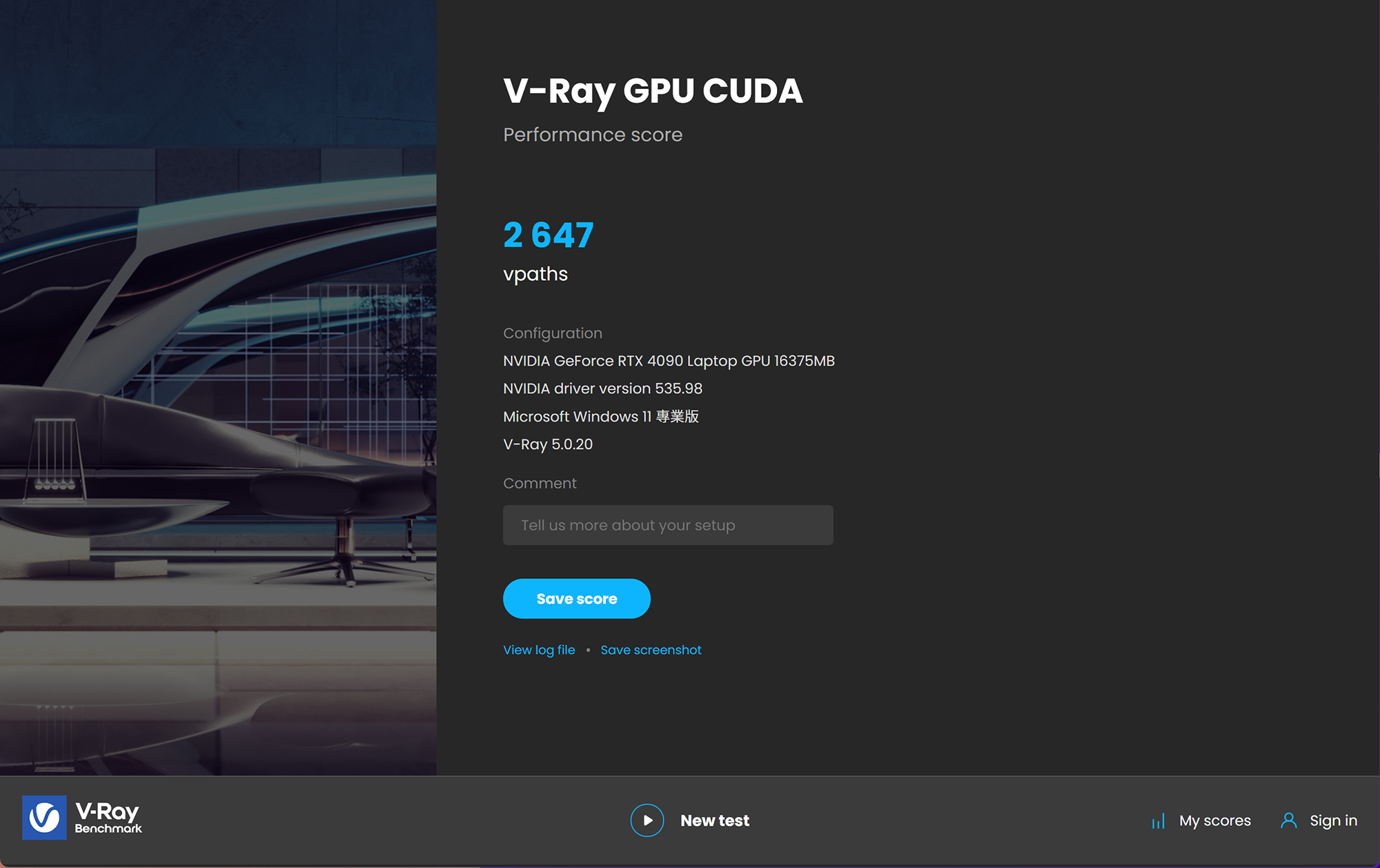Click NVIDIA driver version 535.98 text
This screenshot has width=1380, height=868.
click(x=602, y=388)
